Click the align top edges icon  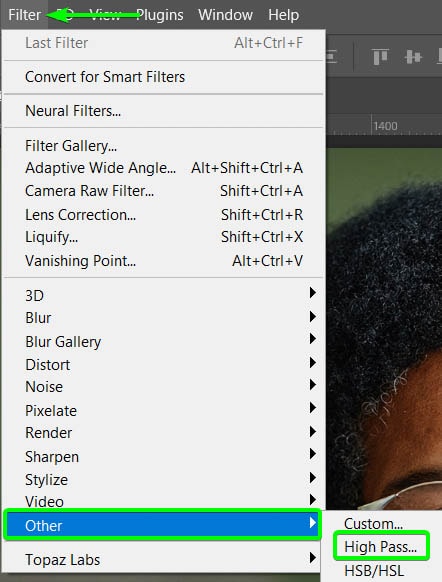tap(380, 57)
